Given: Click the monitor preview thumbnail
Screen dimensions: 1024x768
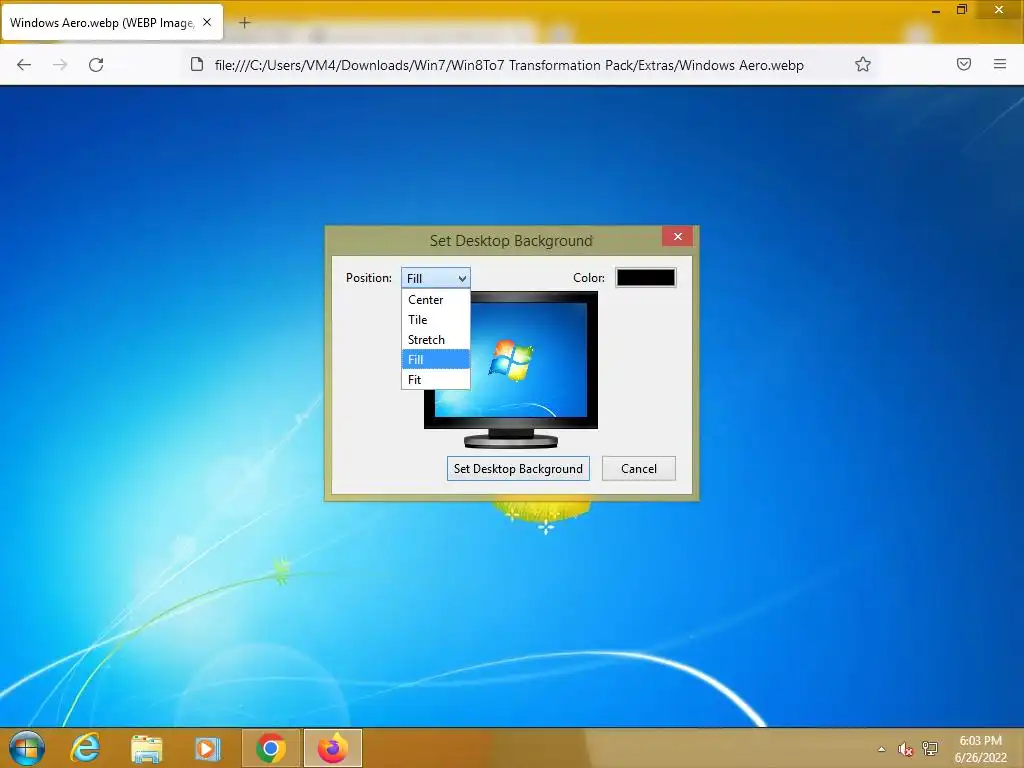Looking at the screenshot, I should click(x=511, y=370).
